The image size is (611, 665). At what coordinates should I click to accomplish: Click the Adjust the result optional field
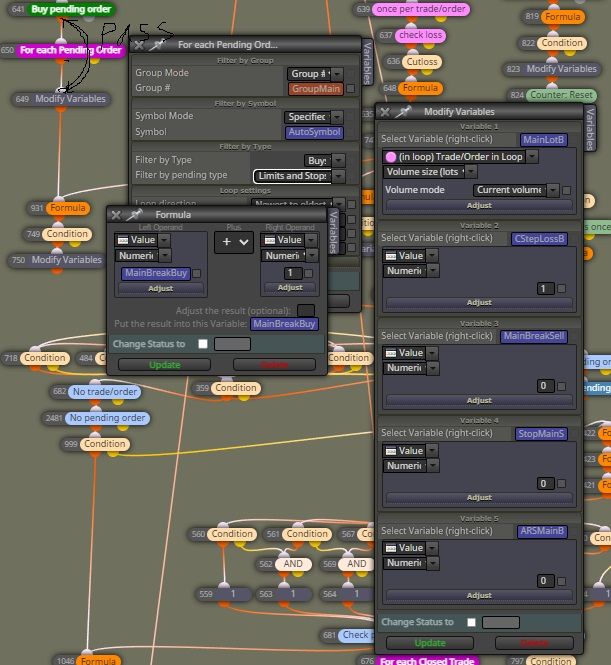(306, 310)
